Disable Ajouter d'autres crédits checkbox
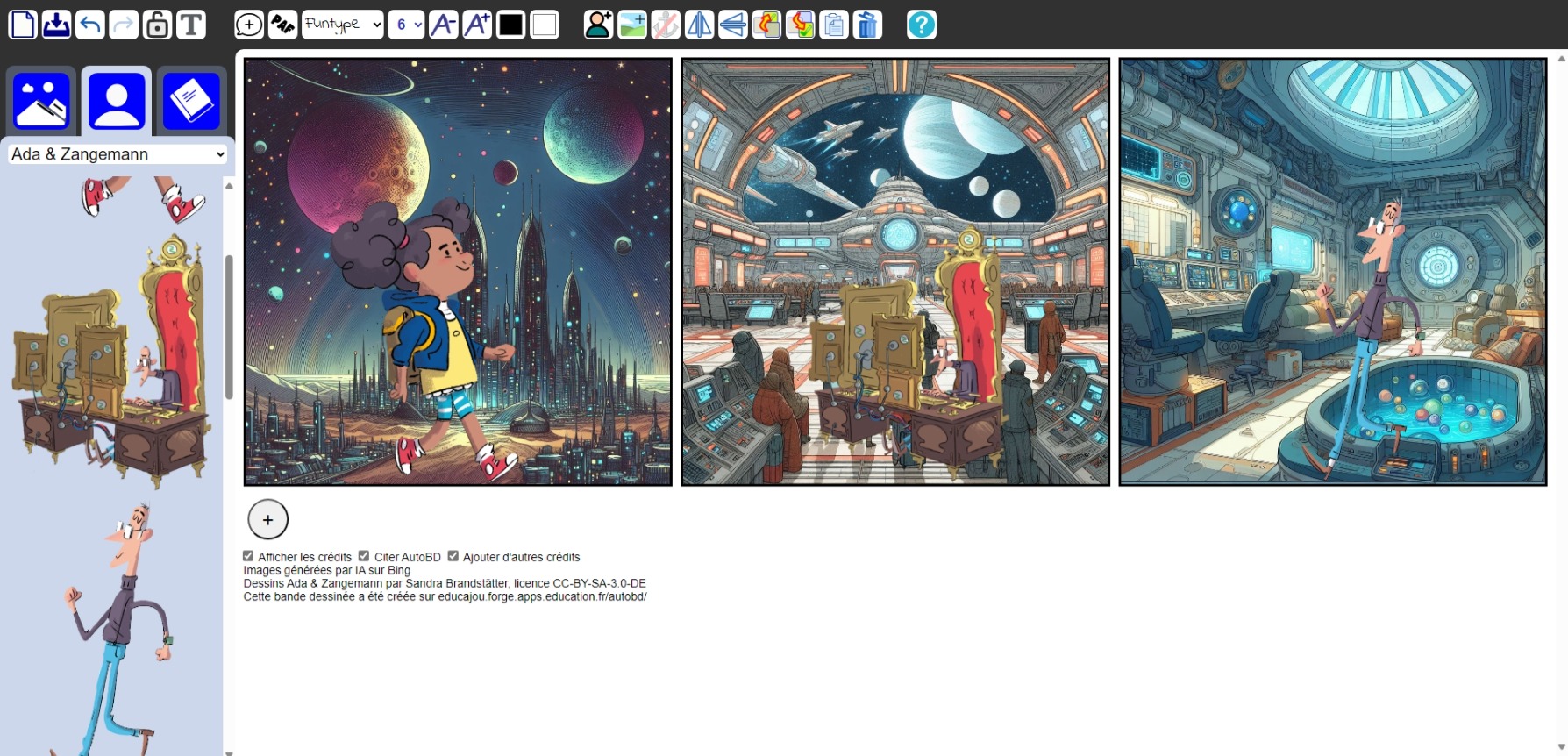The height and width of the screenshot is (756, 1568). [453, 556]
